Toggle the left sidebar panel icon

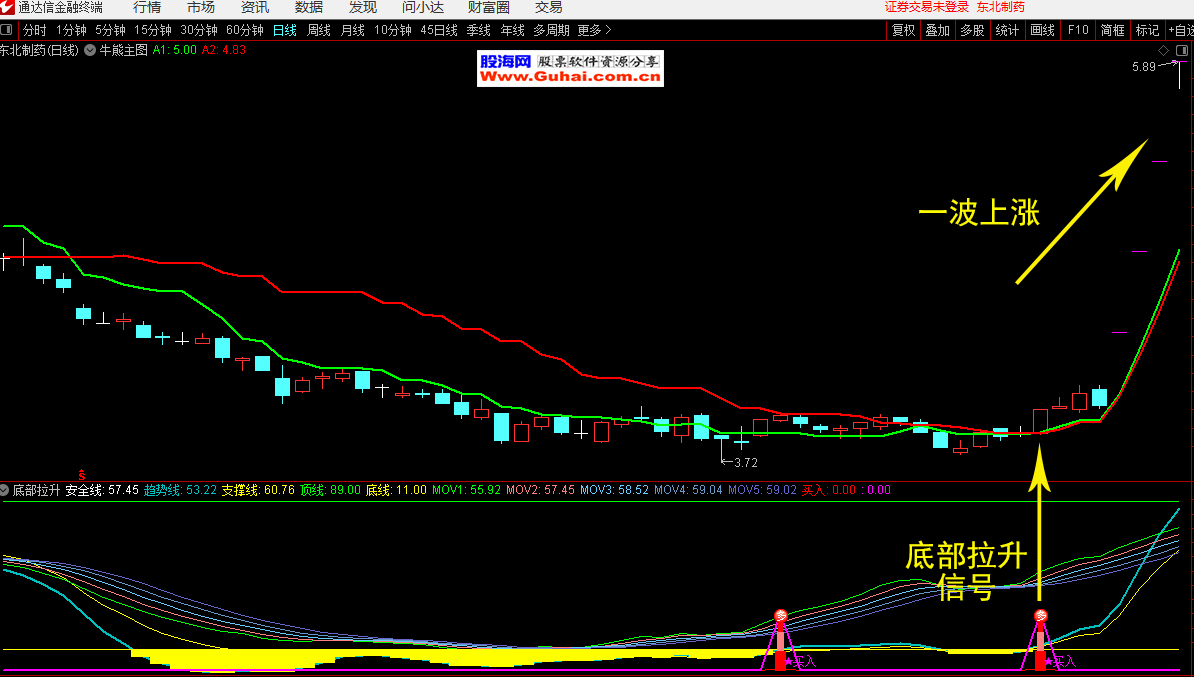(x=8, y=30)
